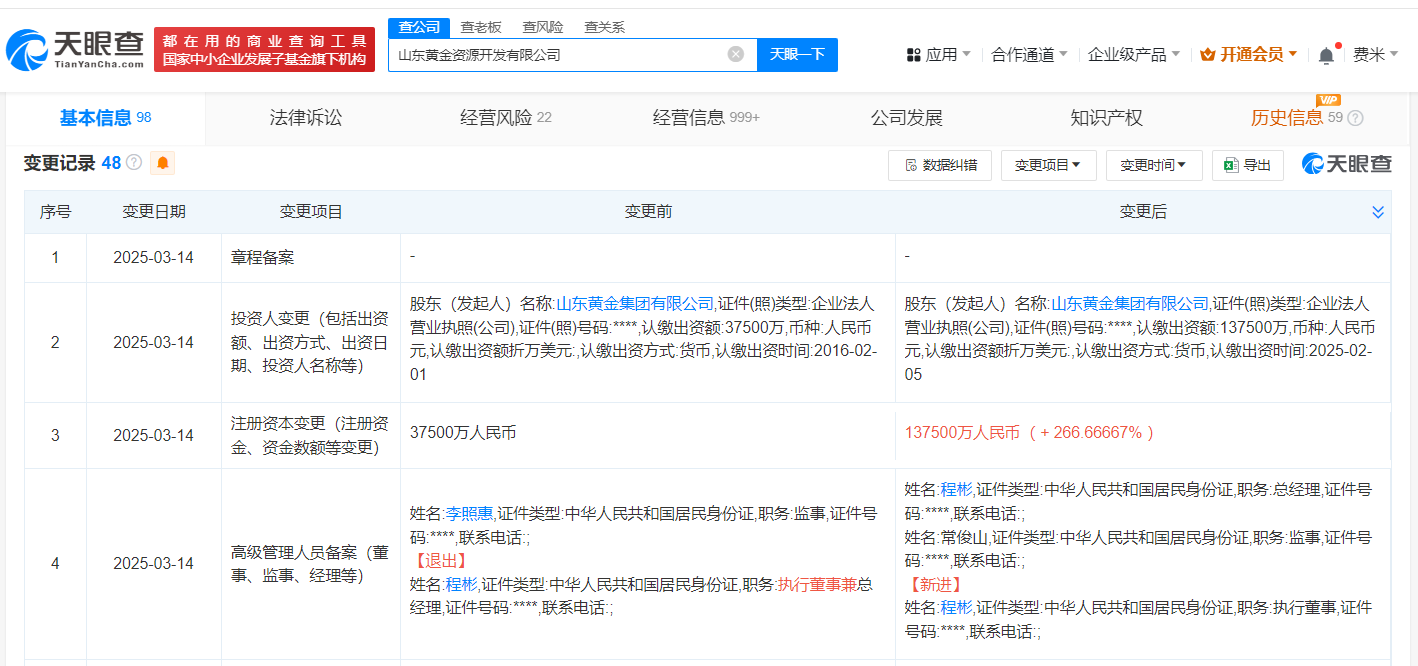
Task: Switch to 查风险 search tab
Action: click(x=543, y=27)
